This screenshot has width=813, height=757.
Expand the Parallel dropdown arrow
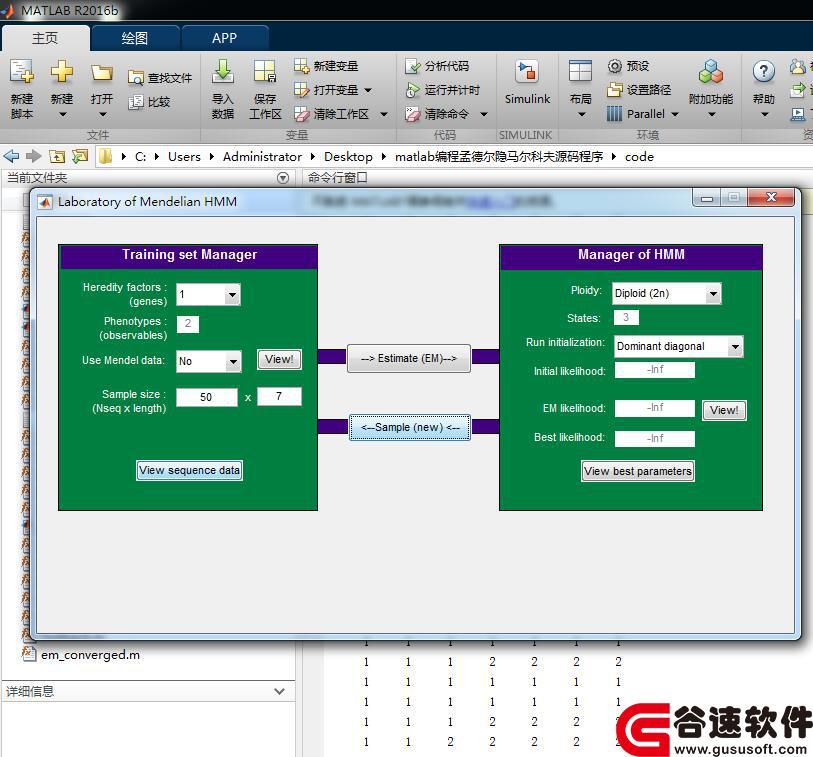coord(675,114)
